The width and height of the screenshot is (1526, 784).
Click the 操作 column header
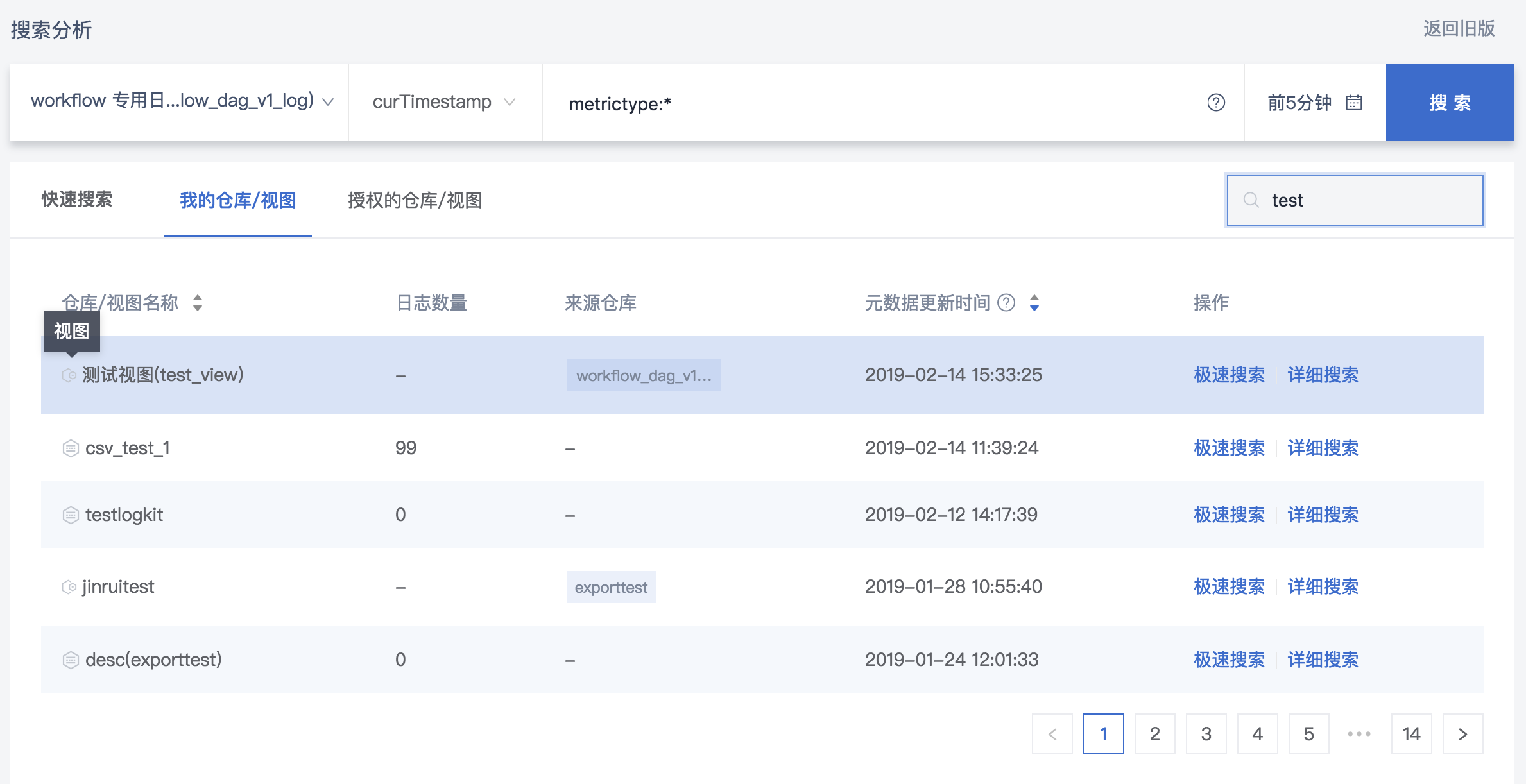point(1211,303)
